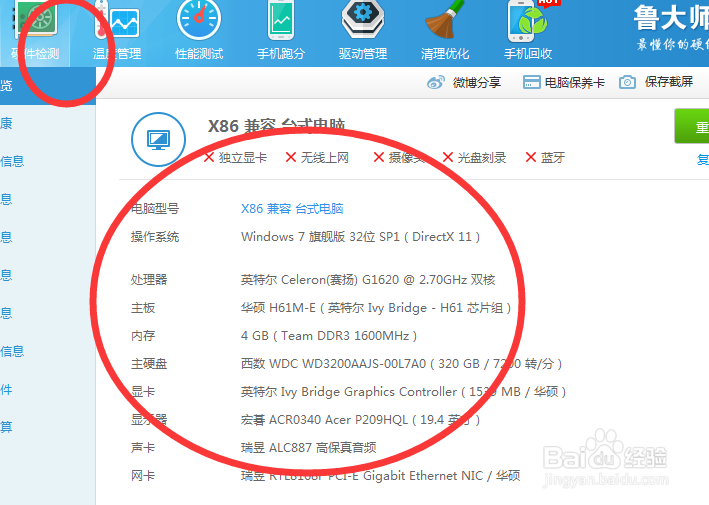Image resolution: width=709 pixels, height=505 pixels.
Task: Click the 声卡 label
Action: pyautogui.click(x=143, y=448)
